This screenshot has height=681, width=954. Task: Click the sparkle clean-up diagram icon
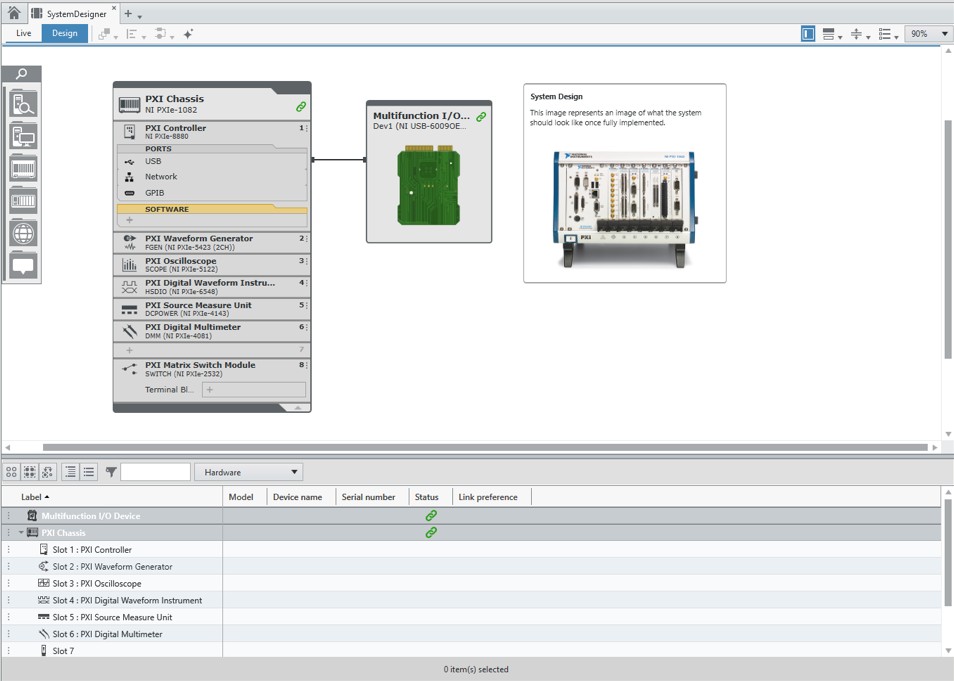click(x=188, y=34)
